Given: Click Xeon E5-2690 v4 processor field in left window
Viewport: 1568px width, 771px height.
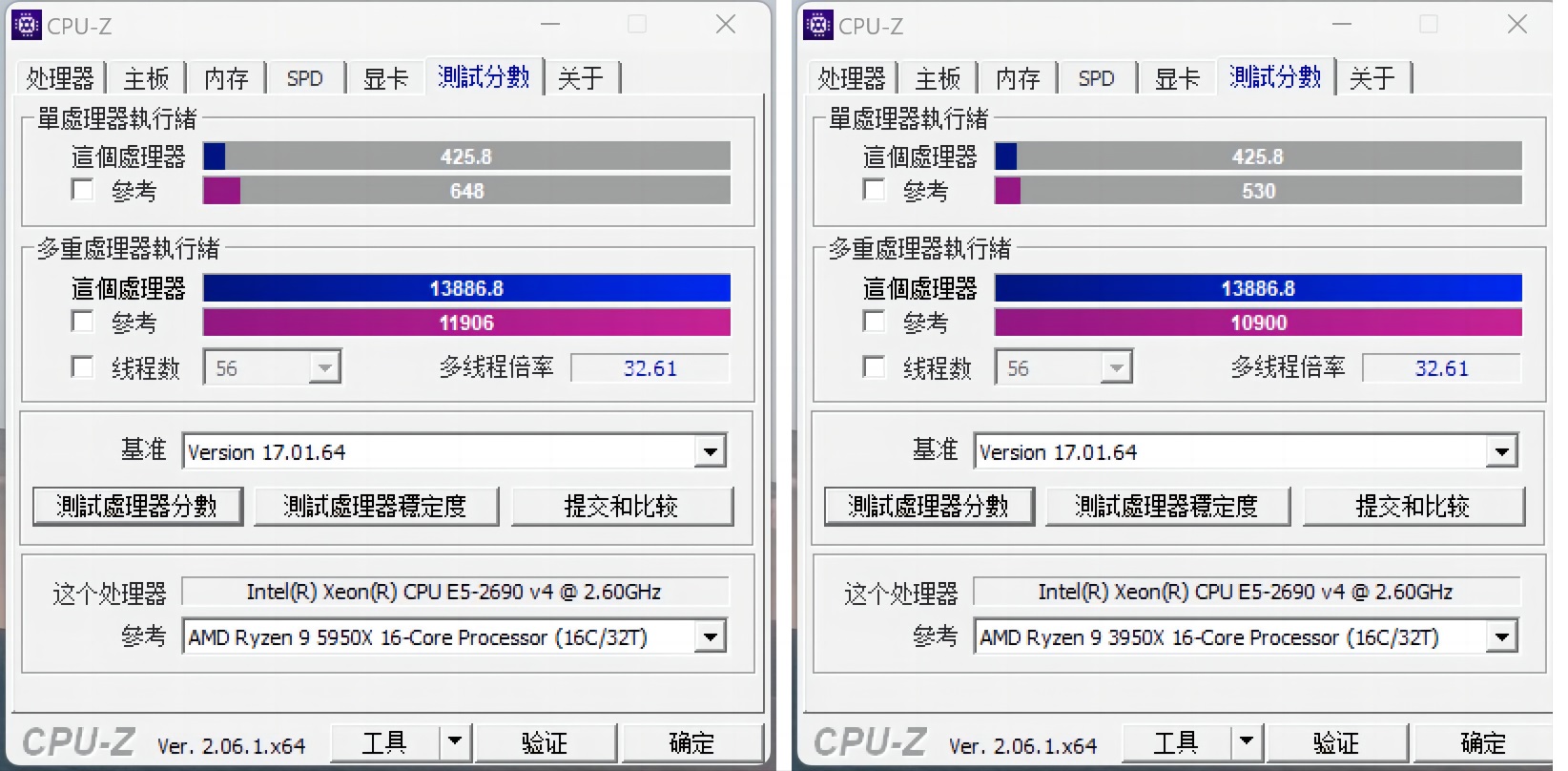Looking at the screenshot, I should [455, 592].
